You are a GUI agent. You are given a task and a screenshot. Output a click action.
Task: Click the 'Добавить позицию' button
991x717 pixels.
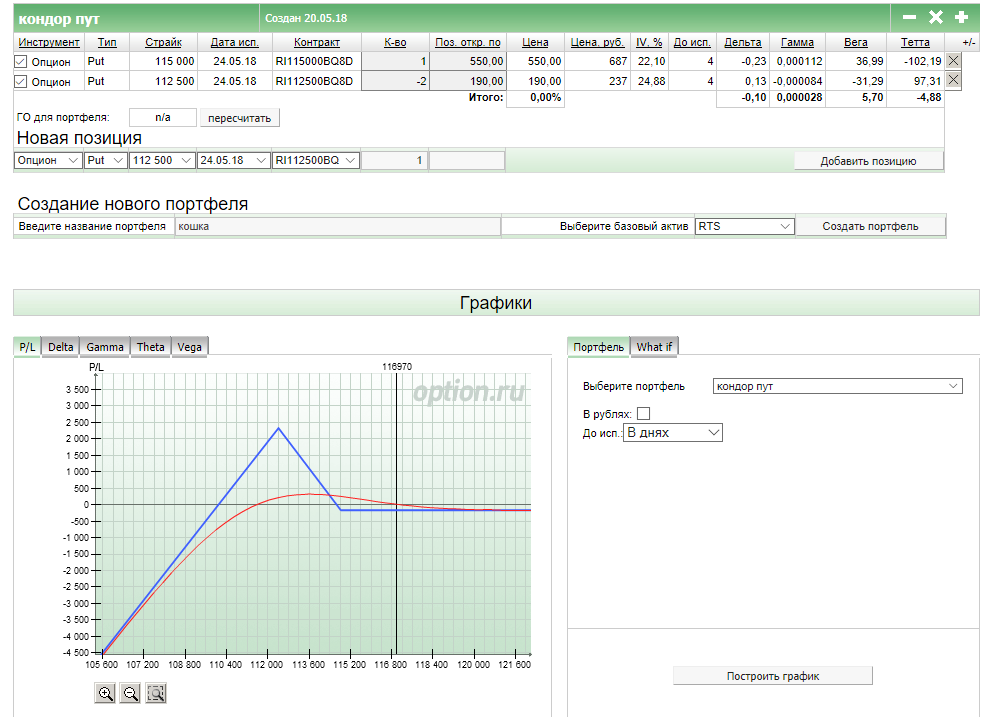(868, 161)
